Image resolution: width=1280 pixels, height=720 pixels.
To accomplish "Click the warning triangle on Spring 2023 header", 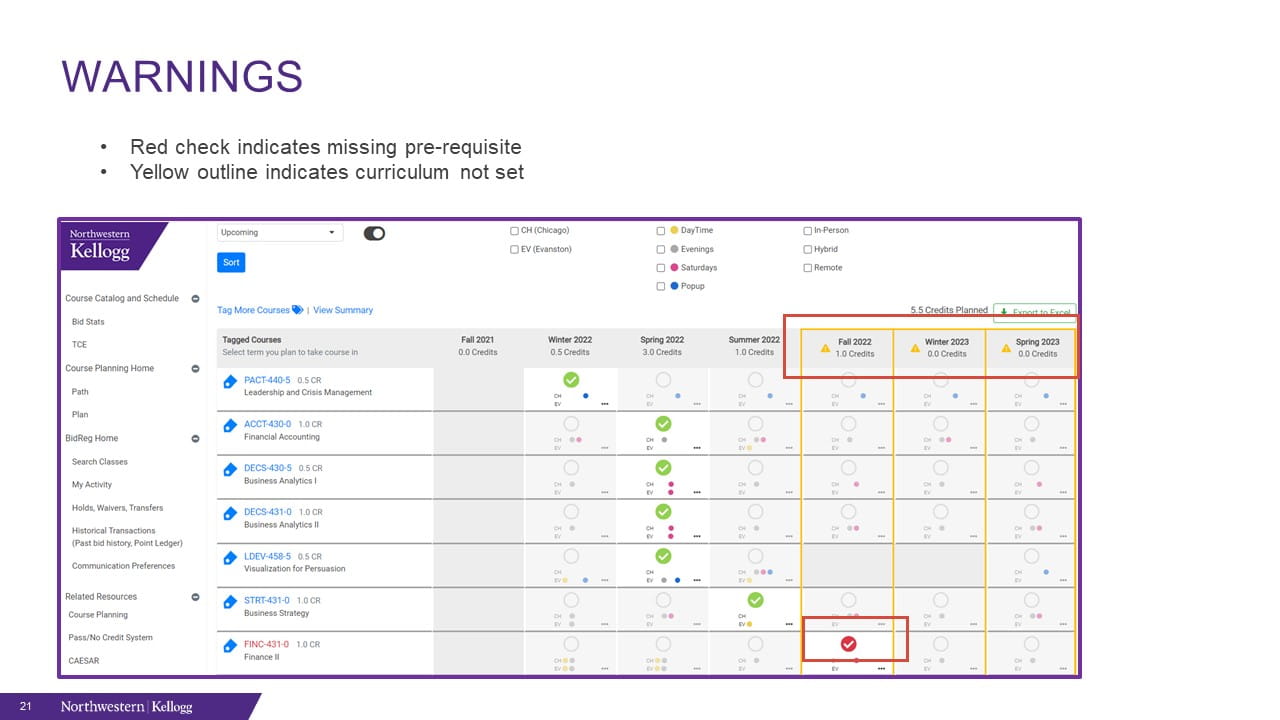I will click(x=1006, y=348).
